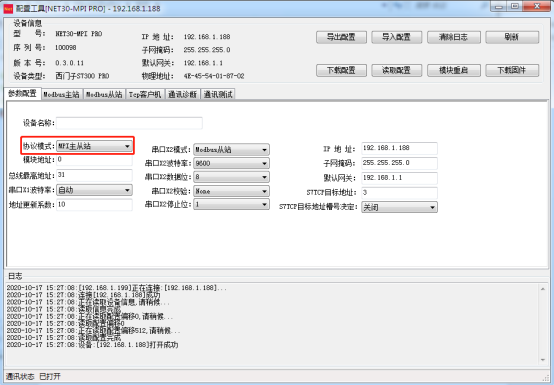Click the 刷新 refresh button

click(512, 37)
